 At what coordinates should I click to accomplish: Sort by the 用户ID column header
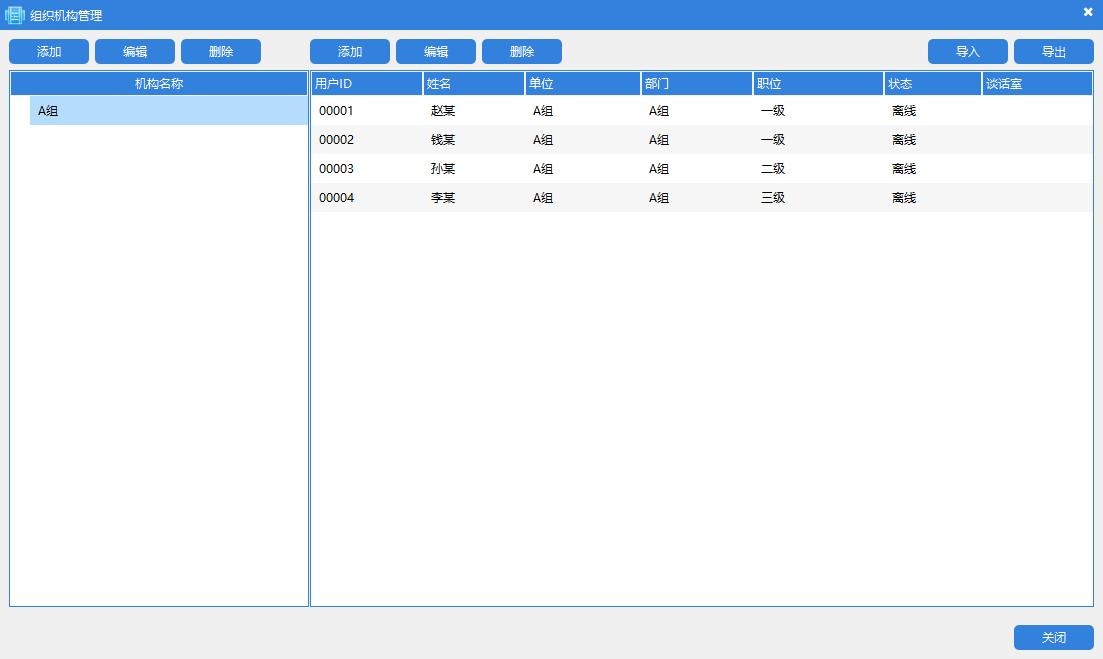pos(366,84)
